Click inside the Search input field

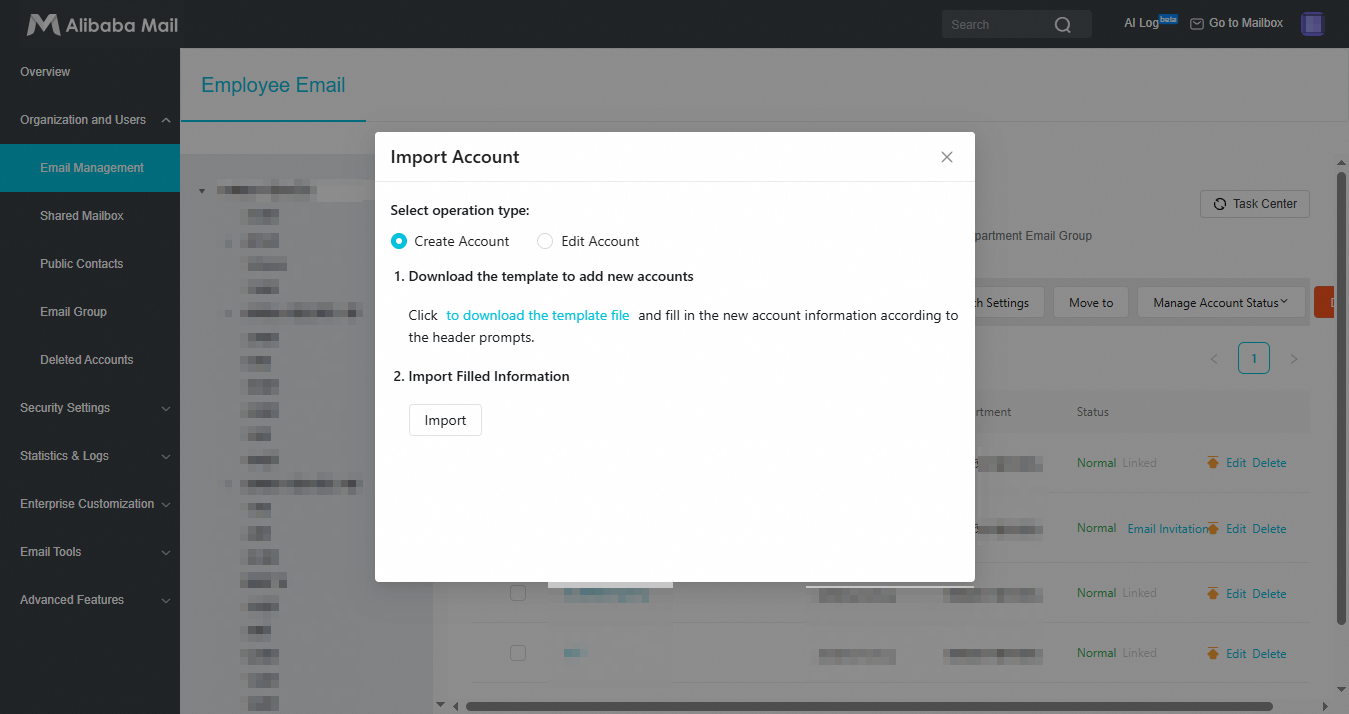coord(995,25)
